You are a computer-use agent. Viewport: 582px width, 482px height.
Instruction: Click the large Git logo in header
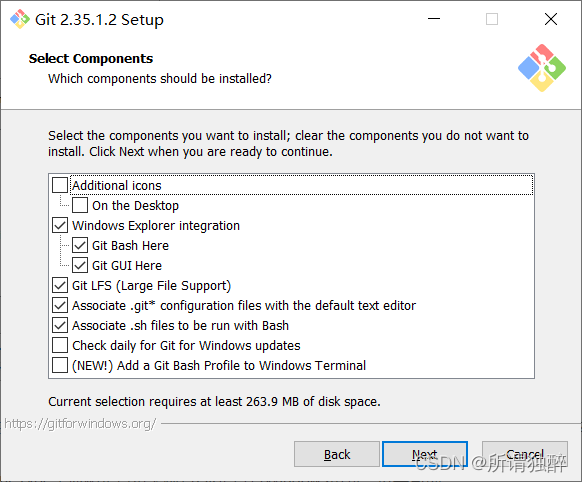click(x=542, y=68)
